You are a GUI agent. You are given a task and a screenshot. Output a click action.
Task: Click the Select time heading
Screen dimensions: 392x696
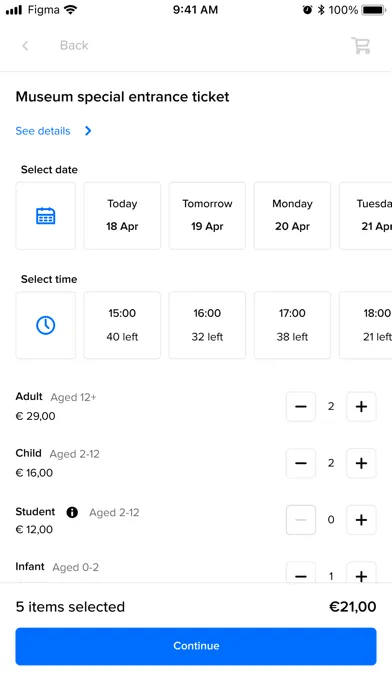49,279
